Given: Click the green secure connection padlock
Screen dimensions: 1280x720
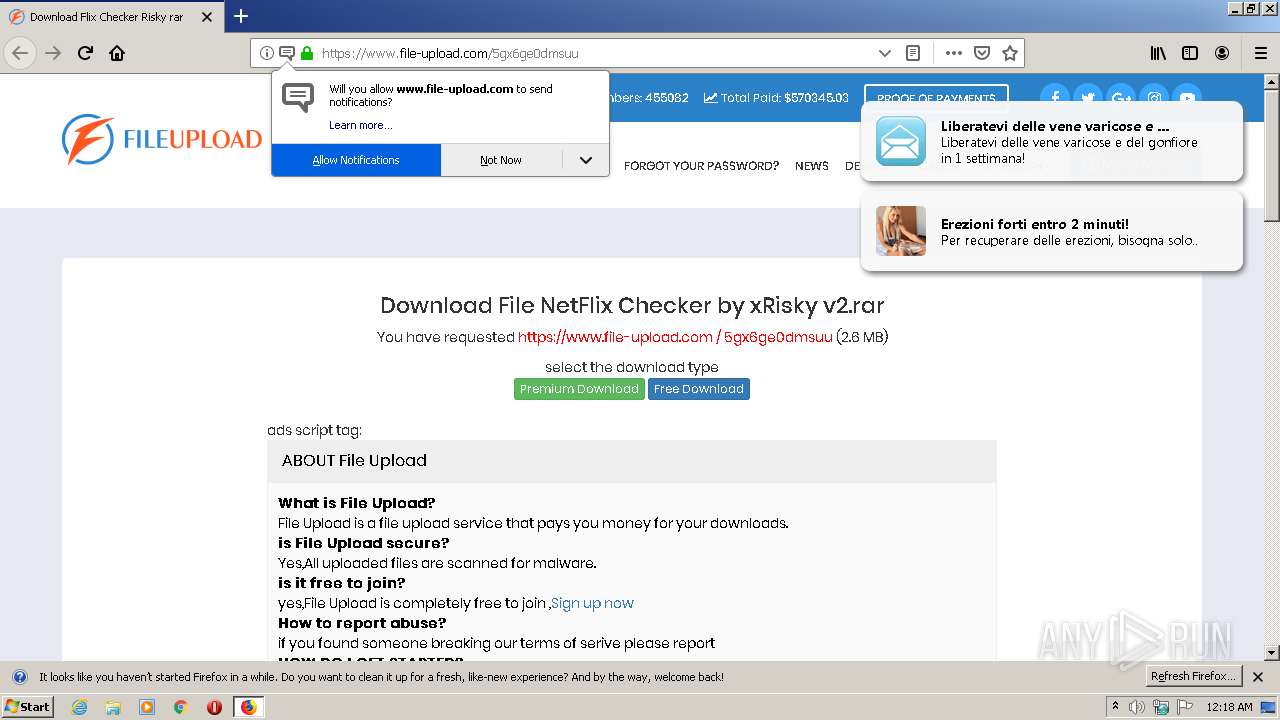Looking at the screenshot, I should pos(307,53).
